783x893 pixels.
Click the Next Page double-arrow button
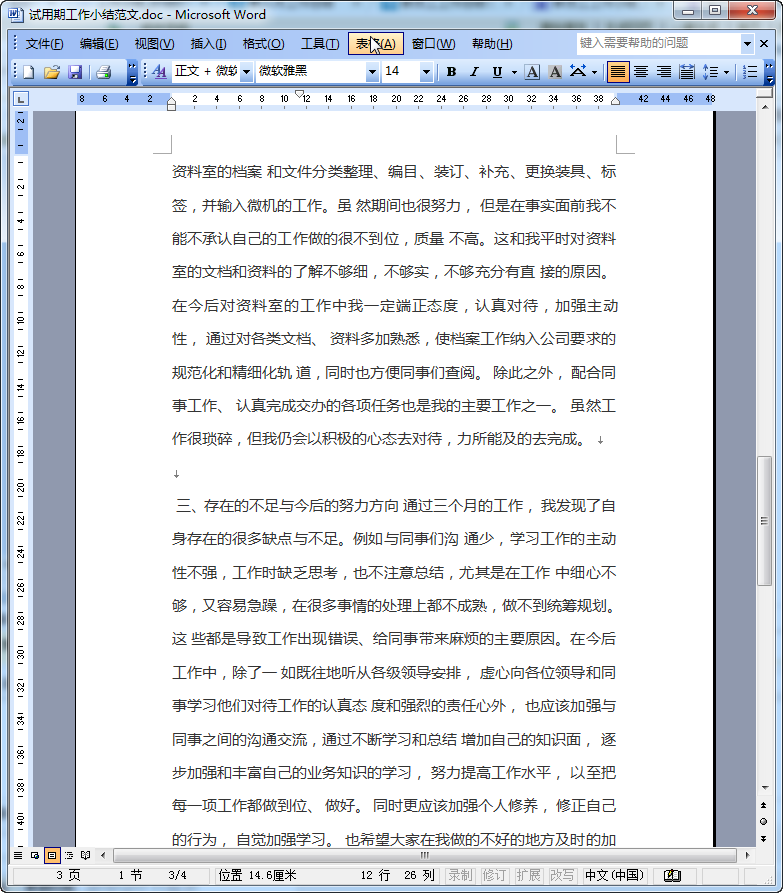(x=764, y=838)
